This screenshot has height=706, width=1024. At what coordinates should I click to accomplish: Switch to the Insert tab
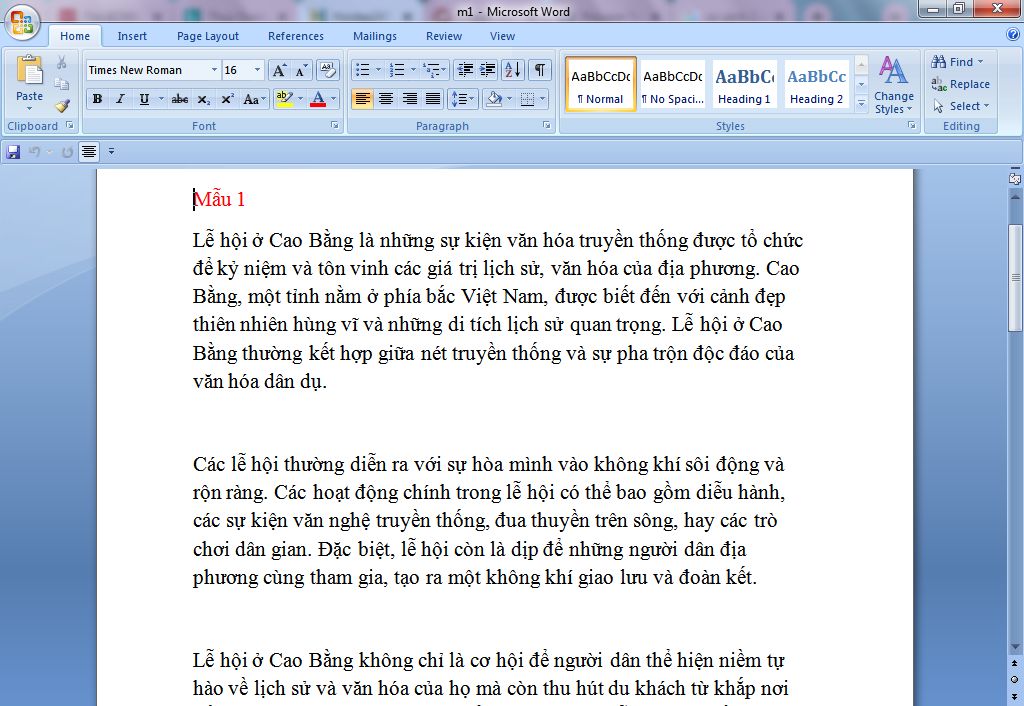pyautogui.click(x=132, y=37)
